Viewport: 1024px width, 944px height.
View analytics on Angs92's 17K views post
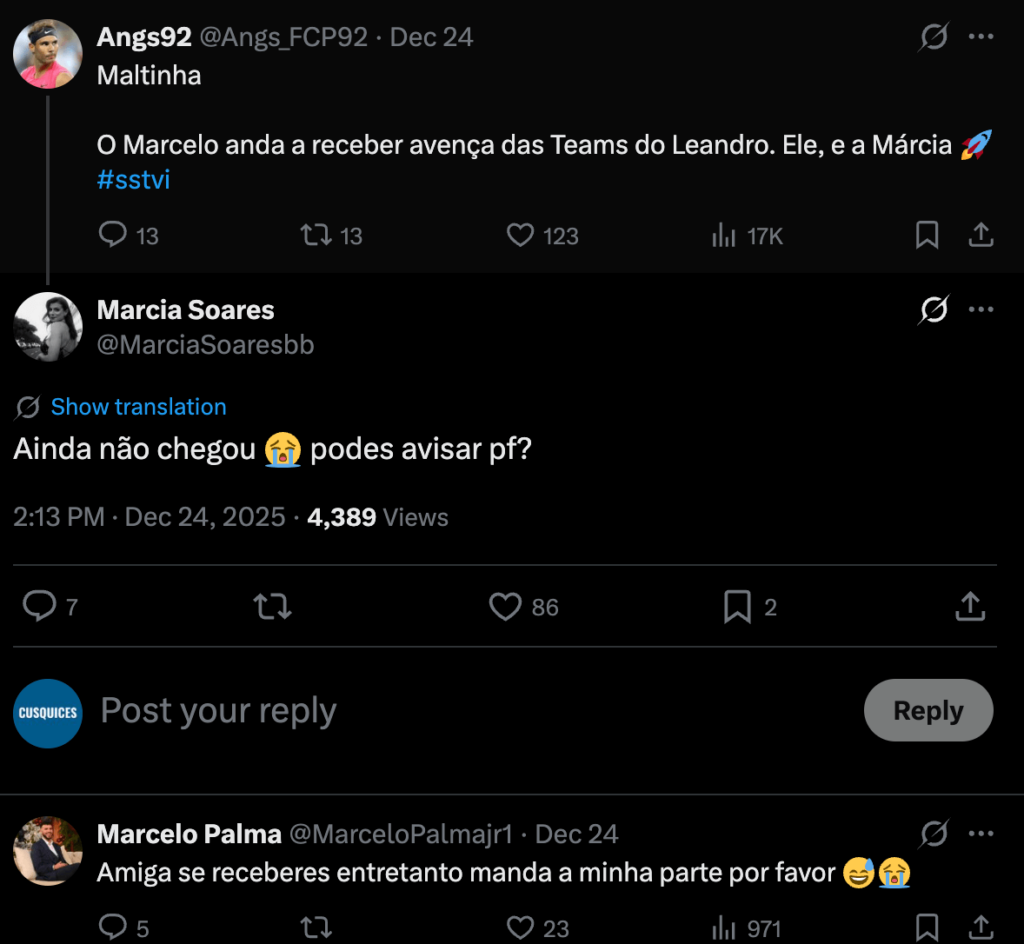tap(723, 235)
